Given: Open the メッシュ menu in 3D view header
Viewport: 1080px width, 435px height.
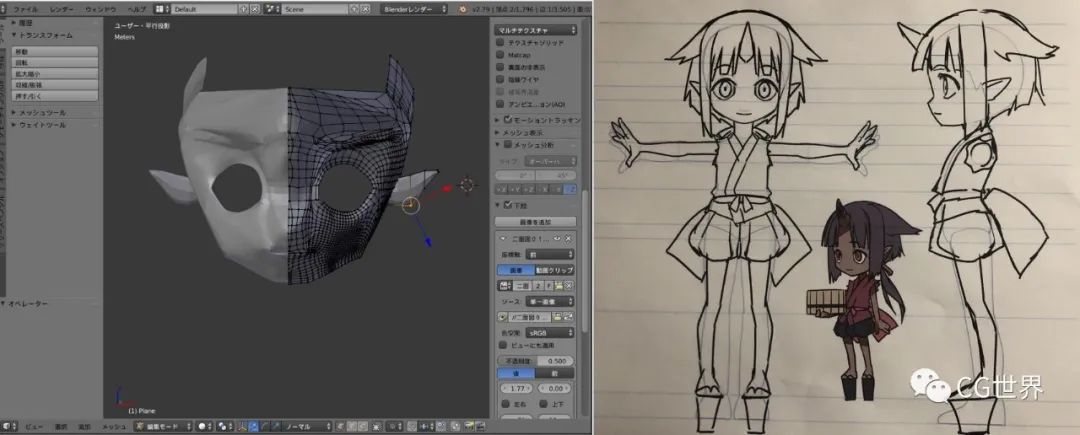Looking at the screenshot, I should tap(114, 427).
